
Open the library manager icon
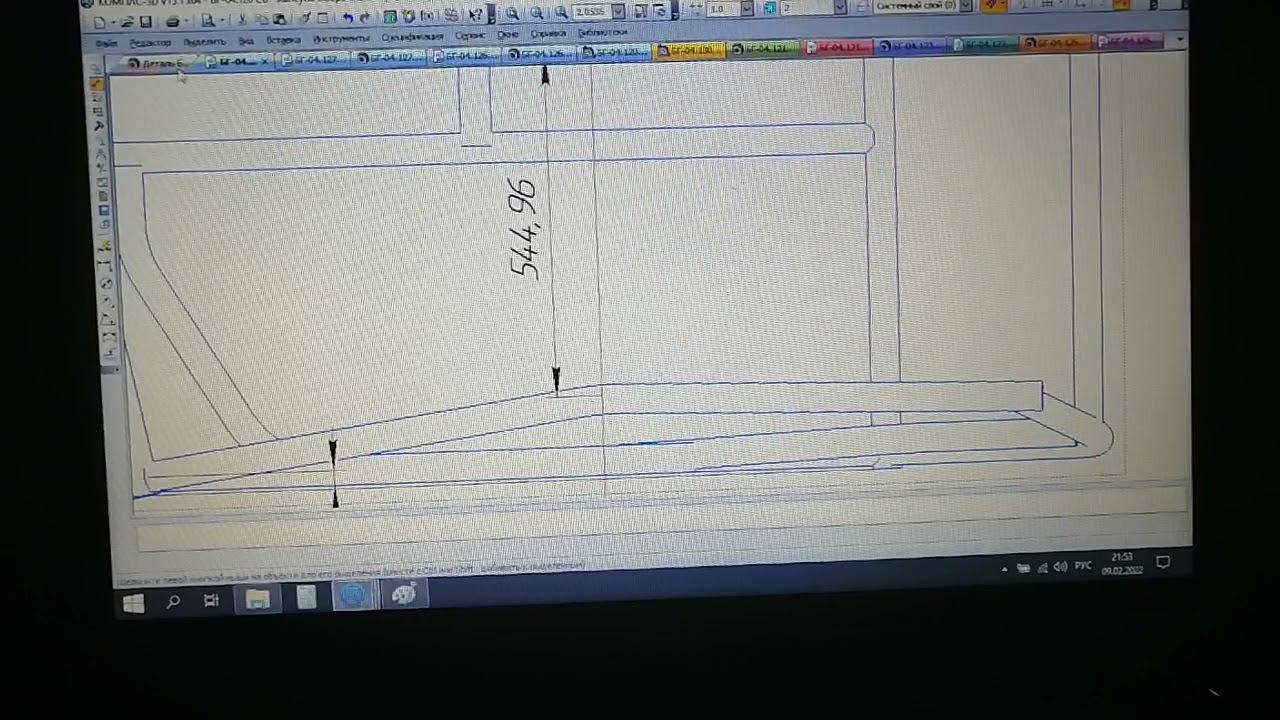pyautogui.click(x=408, y=16)
